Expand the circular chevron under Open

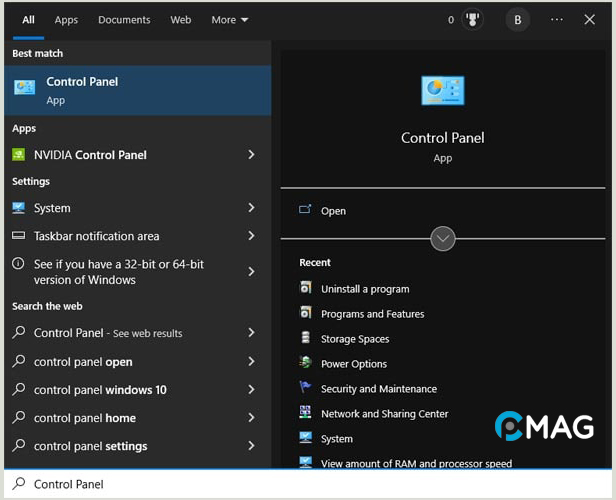point(443,238)
